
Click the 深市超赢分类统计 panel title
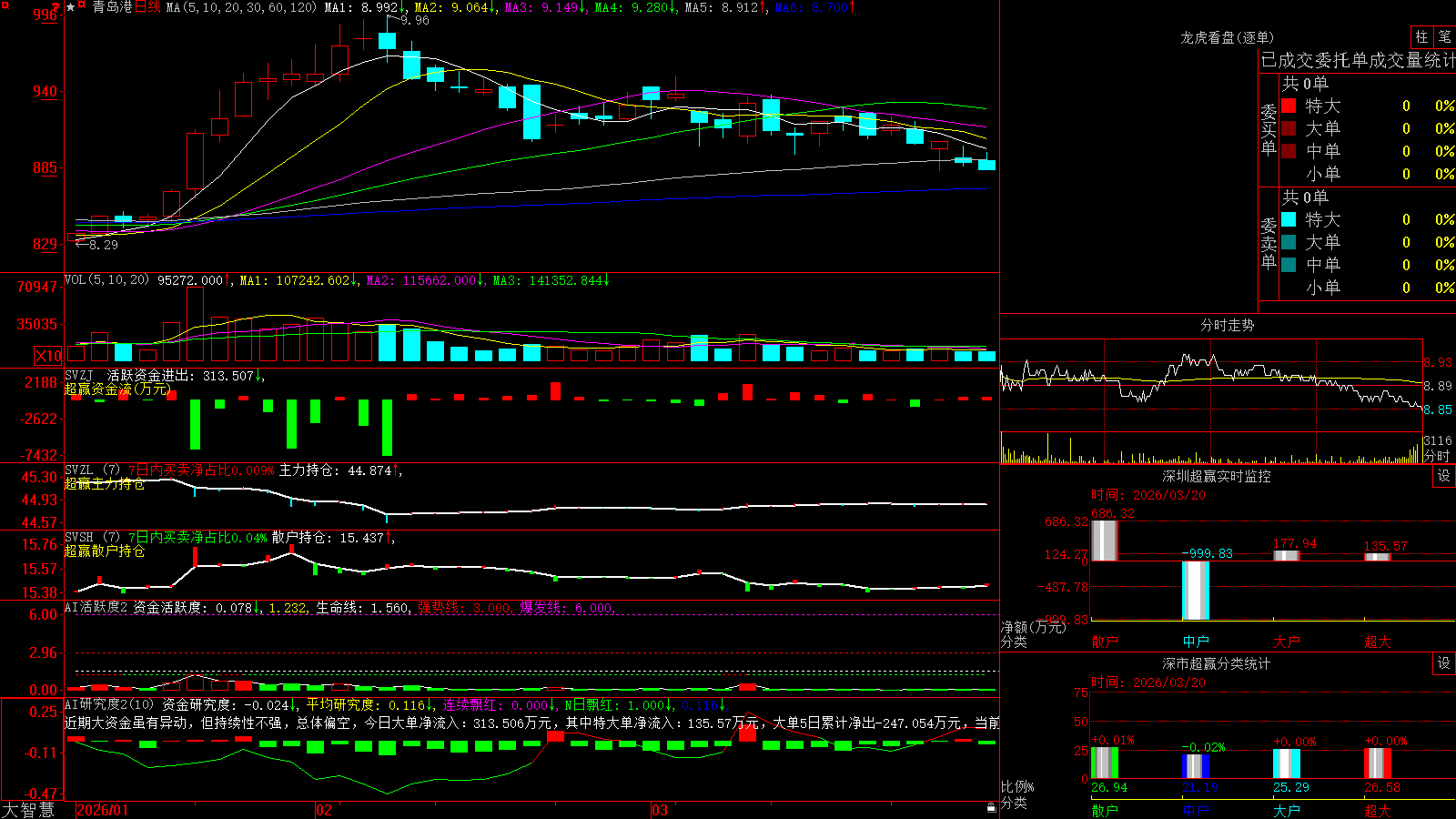1217,663
